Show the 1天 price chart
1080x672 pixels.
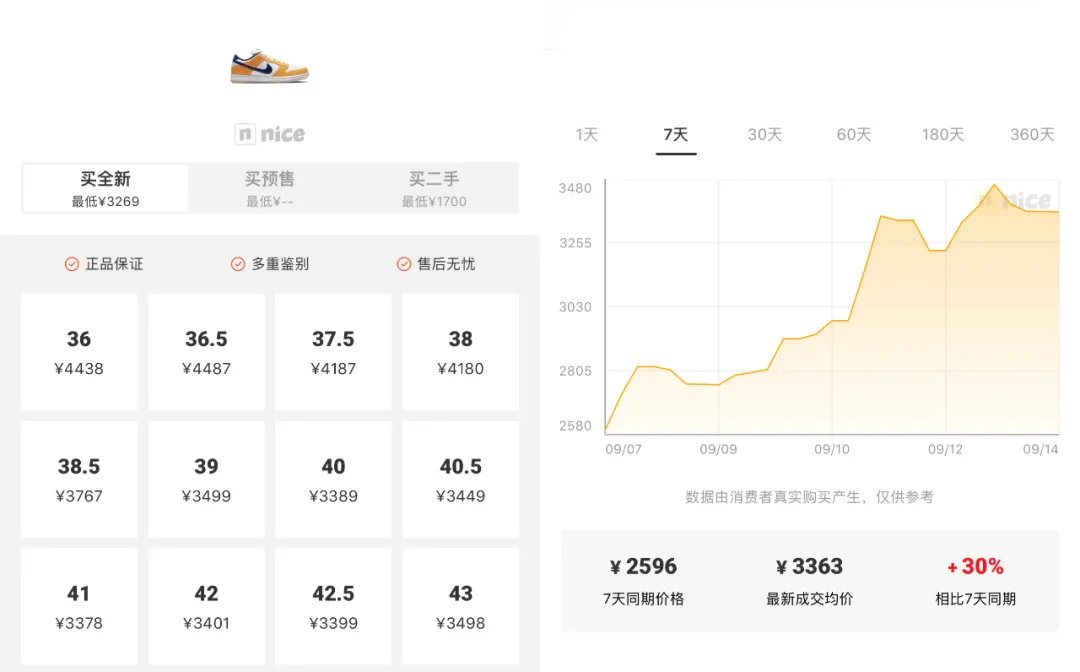(x=587, y=134)
